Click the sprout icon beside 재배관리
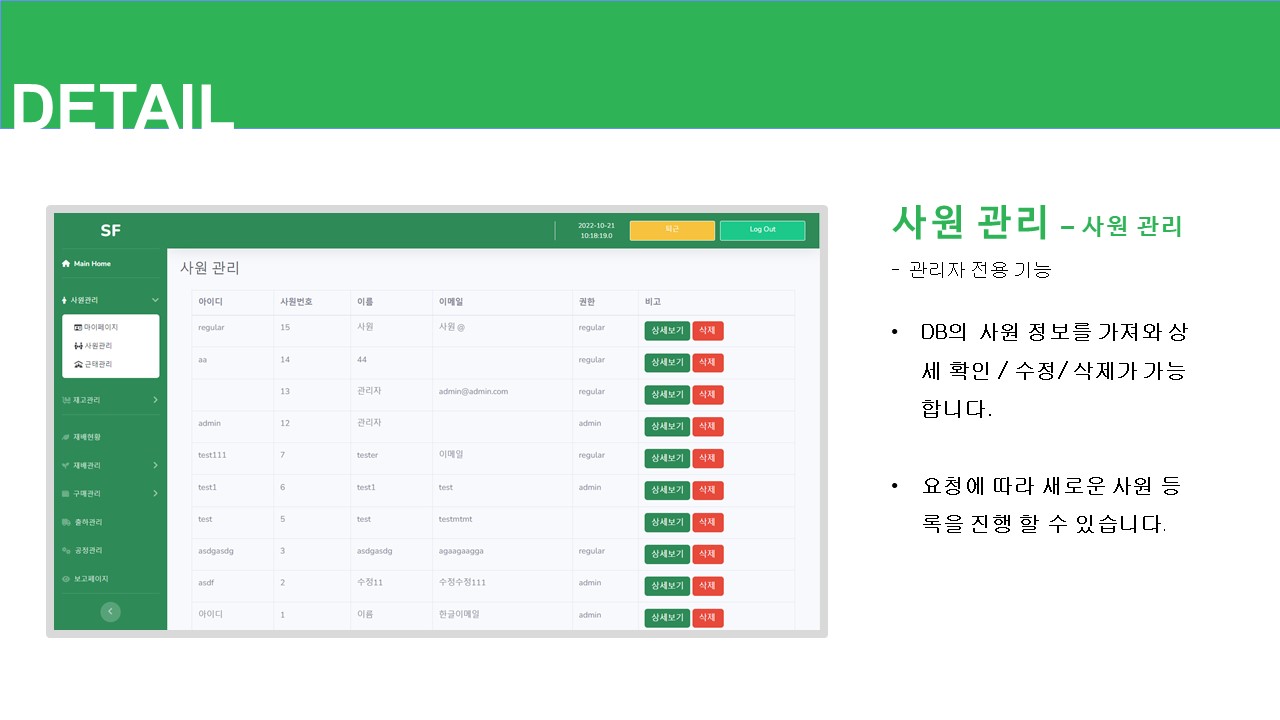 66,465
